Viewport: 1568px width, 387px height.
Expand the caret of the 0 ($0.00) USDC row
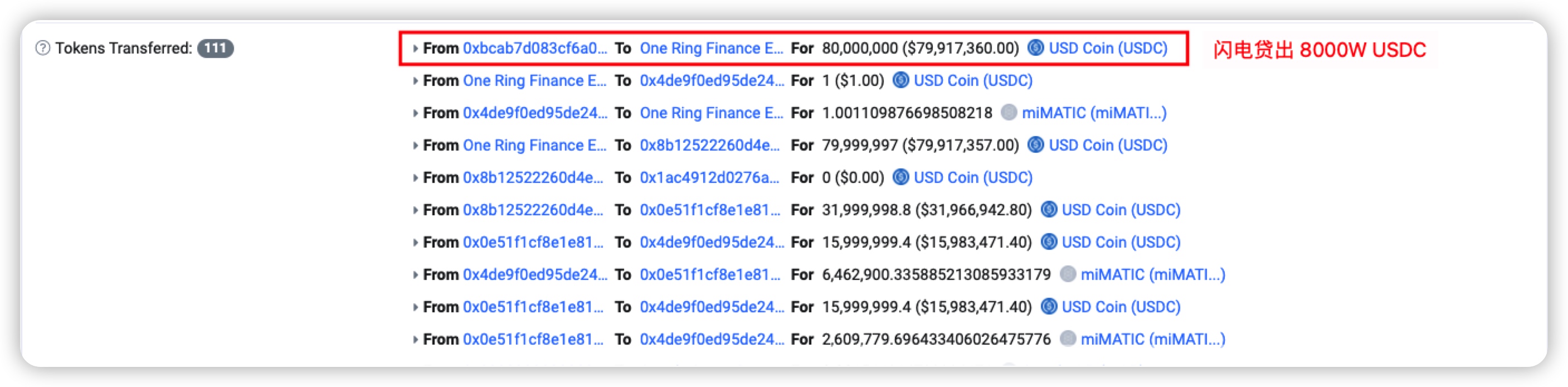(x=415, y=177)
